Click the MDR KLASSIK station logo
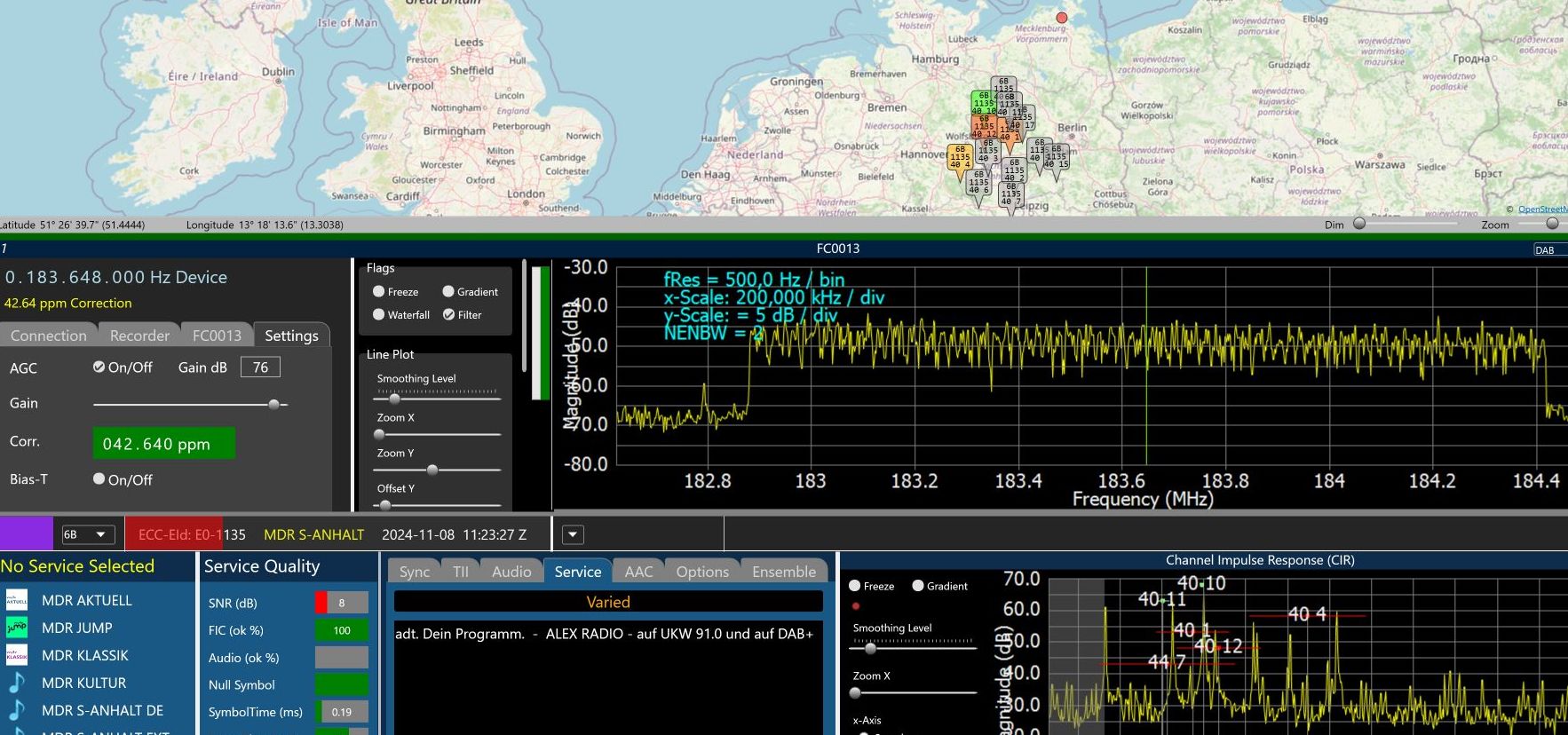Screen dimensions: 1568x735 (17, 655)
